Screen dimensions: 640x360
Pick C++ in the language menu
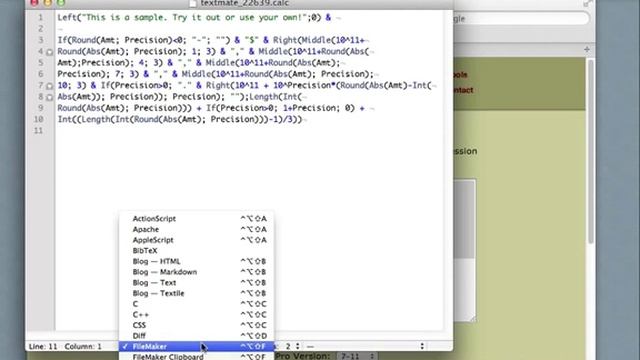pyautogui.click(x=196, y=314)
